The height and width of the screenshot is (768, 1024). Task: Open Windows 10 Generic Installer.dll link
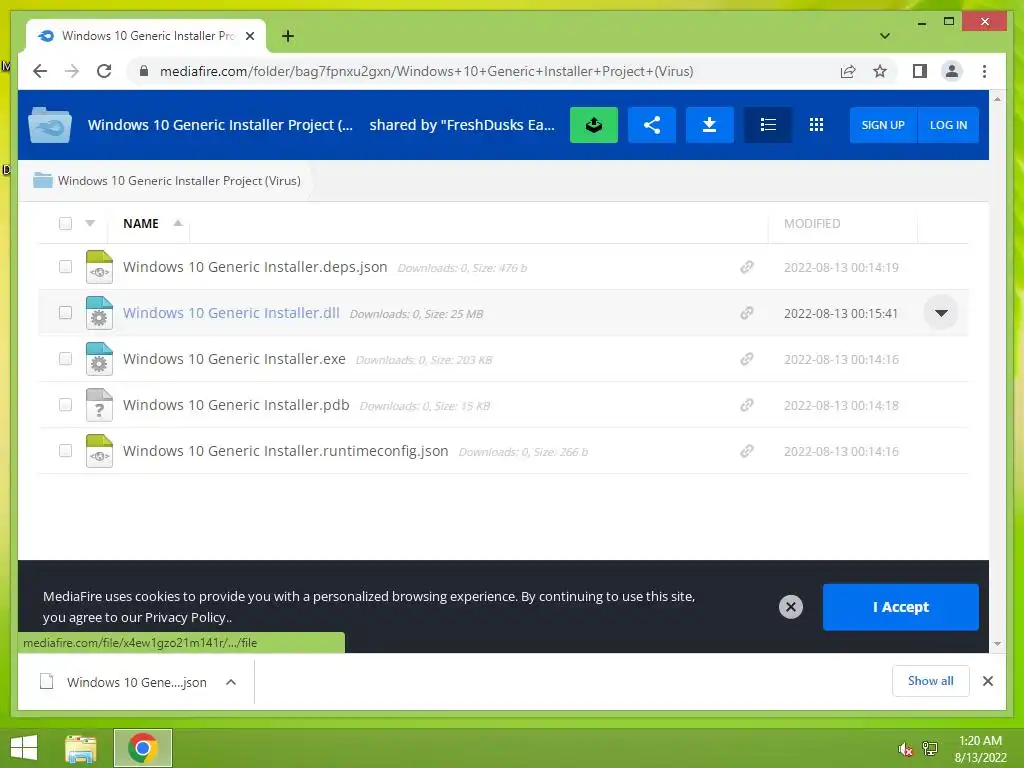pyautogui.click(x=231, y=313)
